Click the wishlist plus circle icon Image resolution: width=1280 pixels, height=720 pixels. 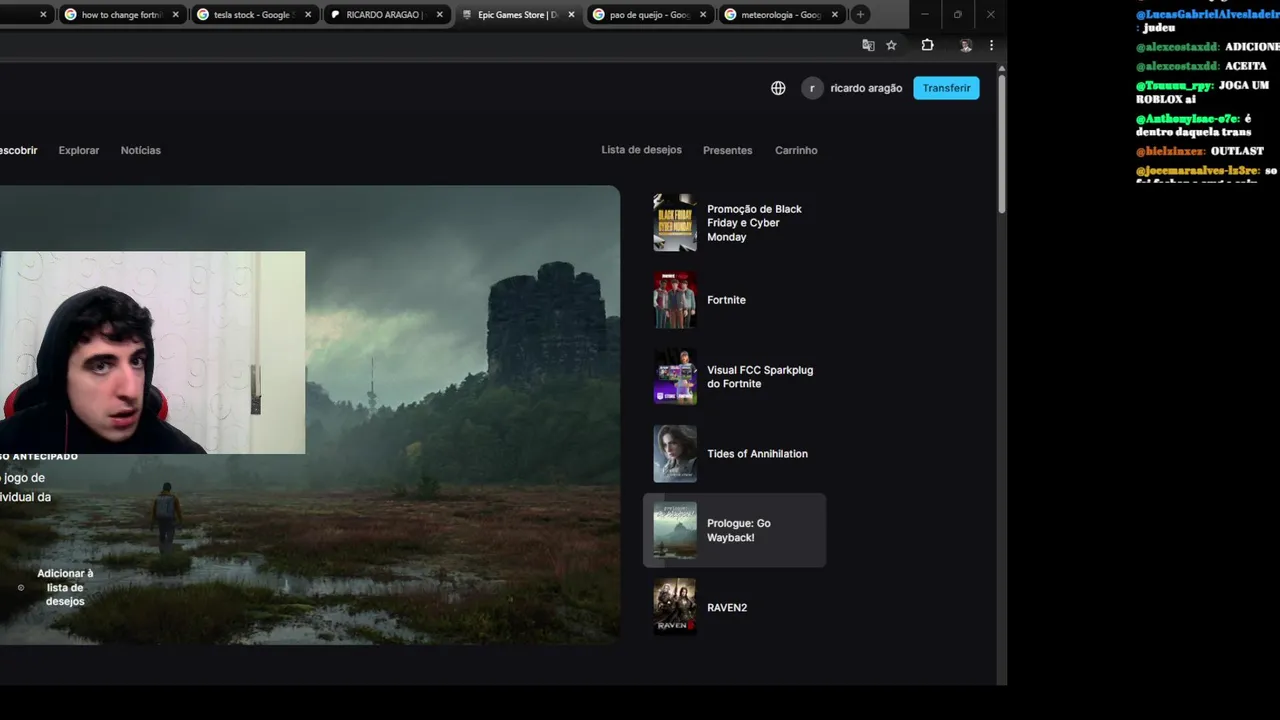click(x=21, y=587)
